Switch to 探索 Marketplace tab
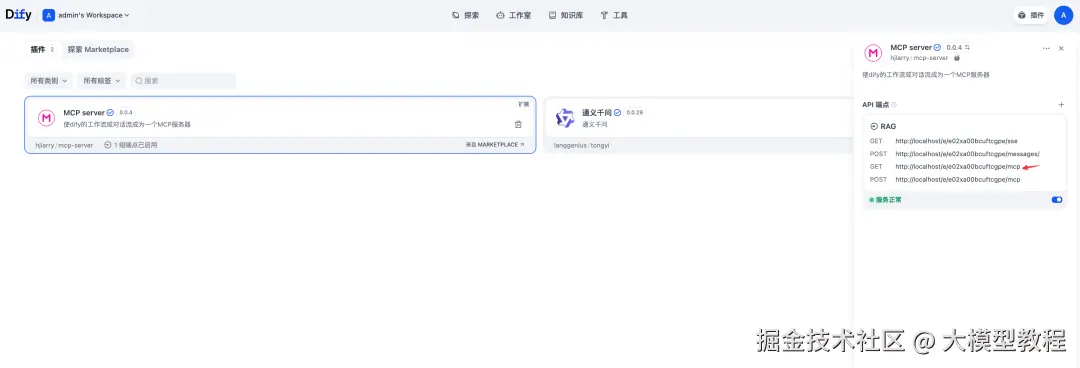Viewport: 1080px width, 368px height. pos(98,50)
